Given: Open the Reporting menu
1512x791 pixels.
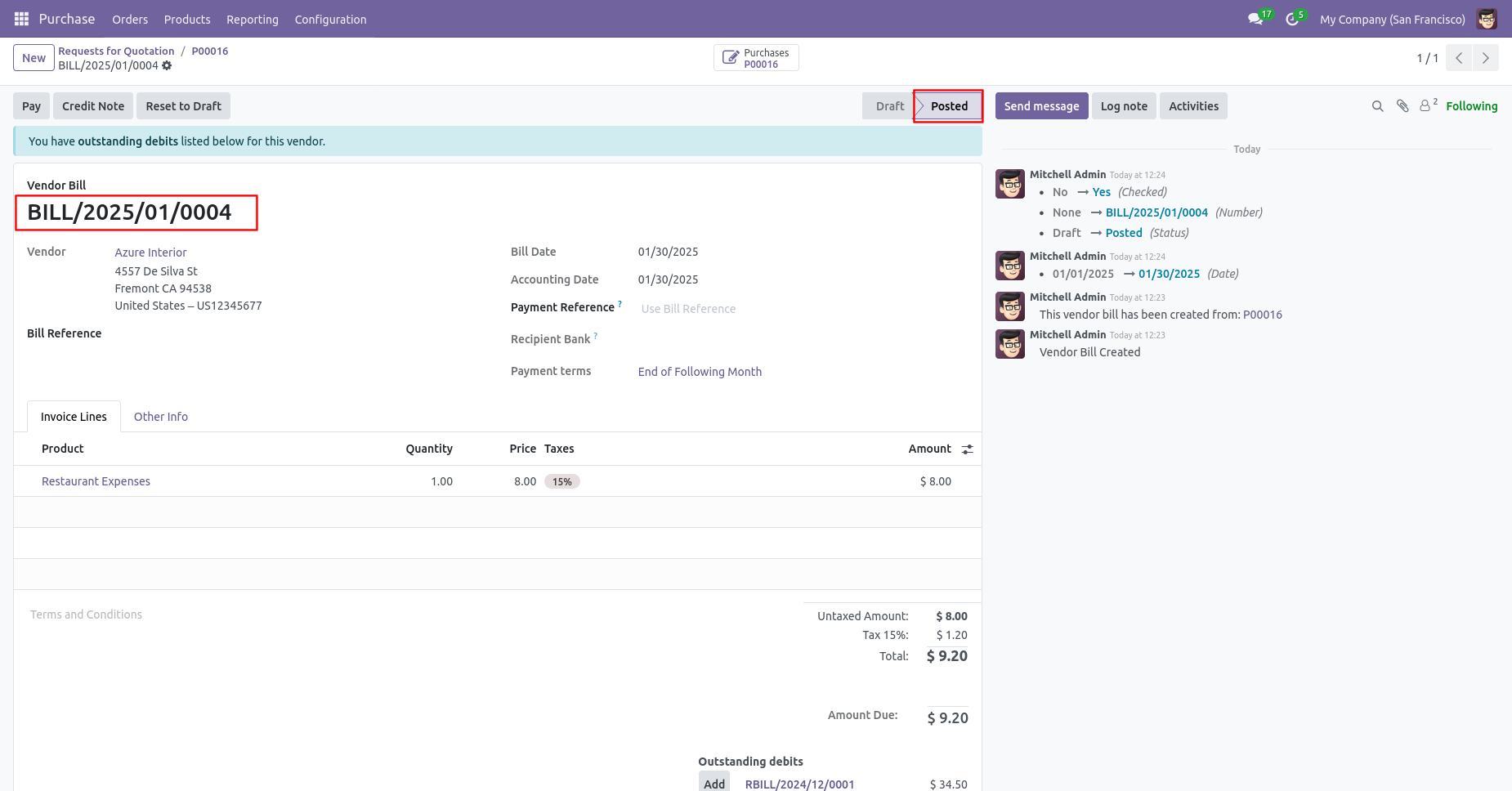Looking at the screenshot, I should pos(253,19).
